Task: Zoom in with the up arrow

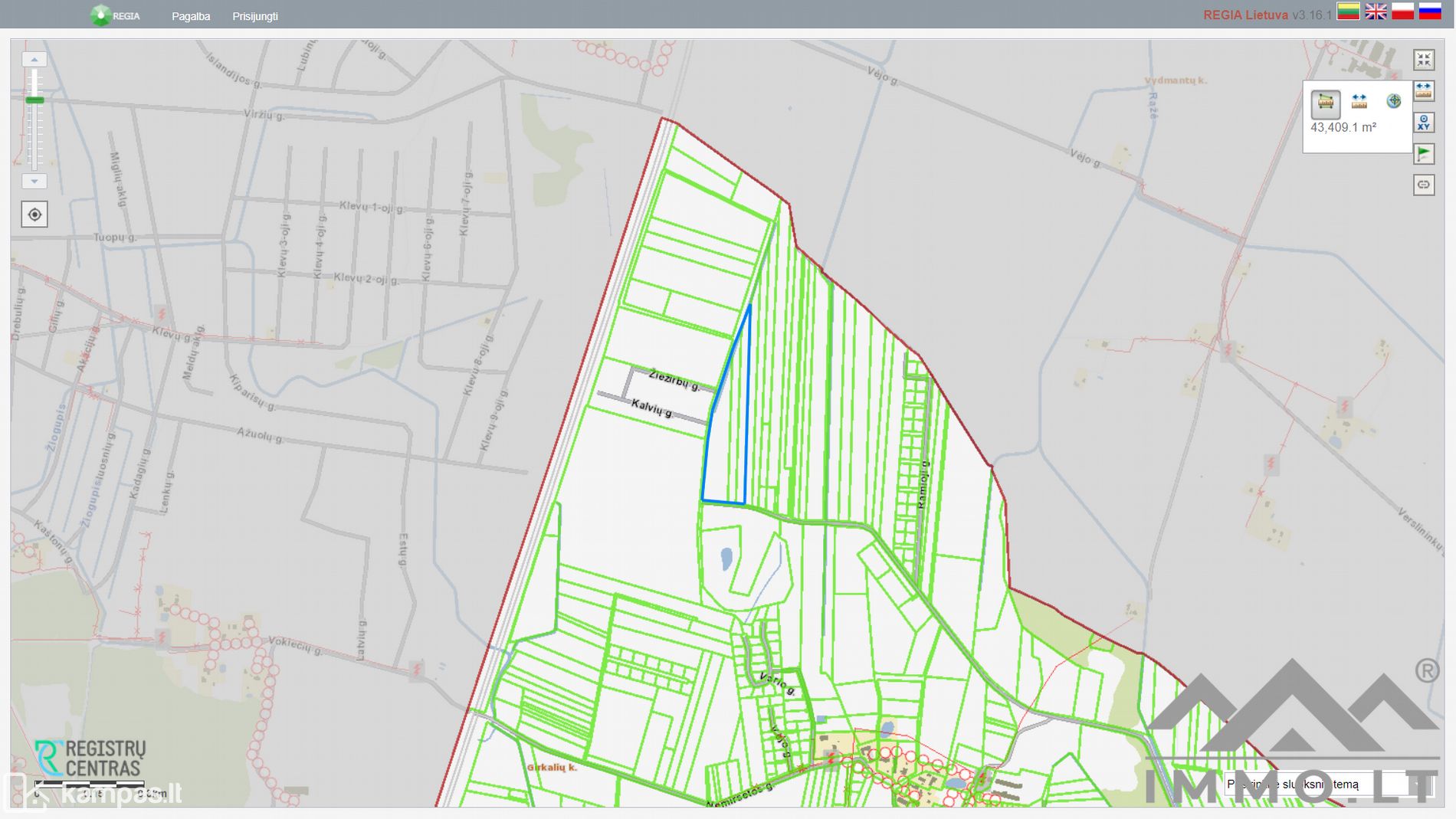Action: pyautogui.click(x=34, y=59)
